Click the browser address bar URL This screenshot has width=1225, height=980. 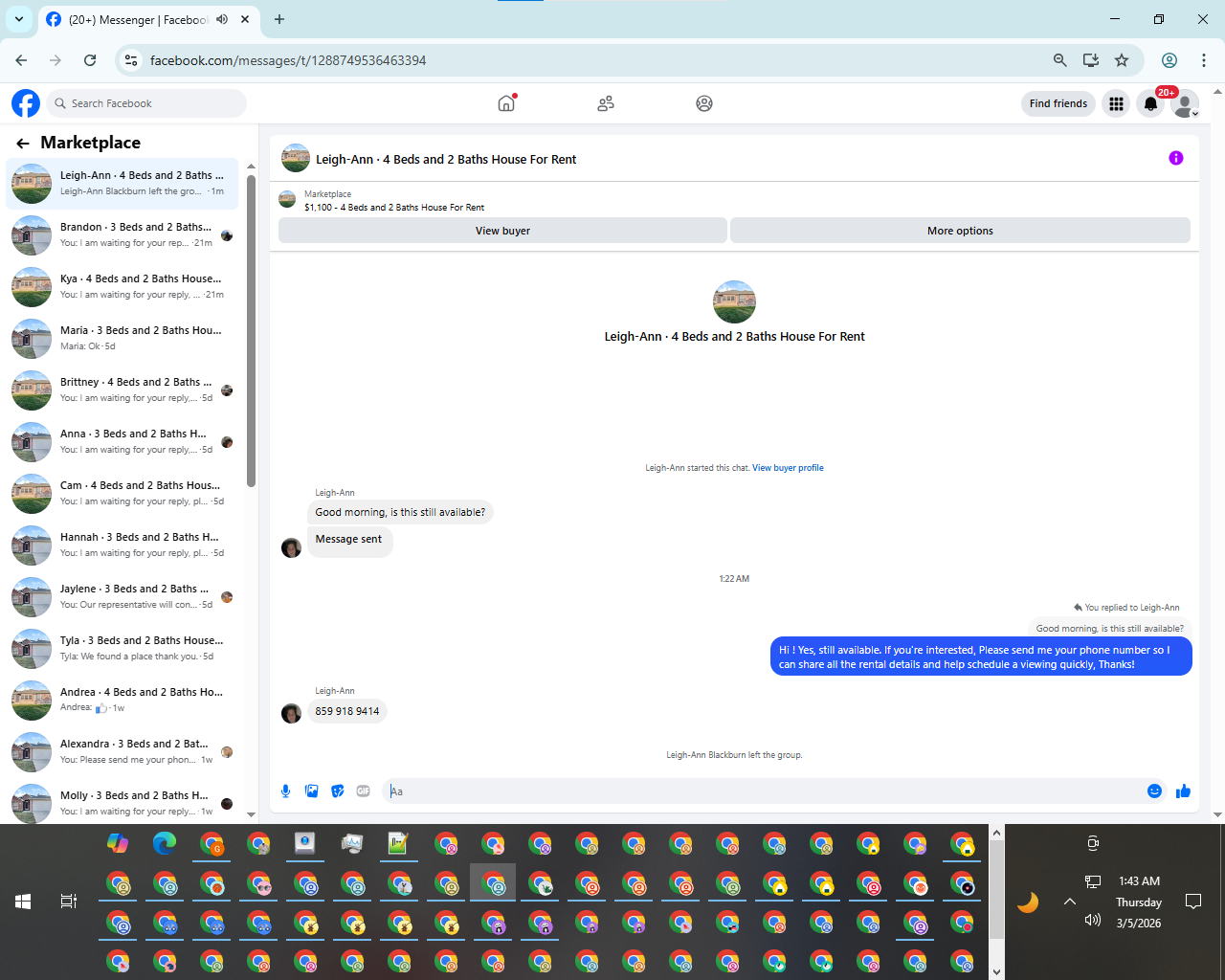[x=288, y=60]
